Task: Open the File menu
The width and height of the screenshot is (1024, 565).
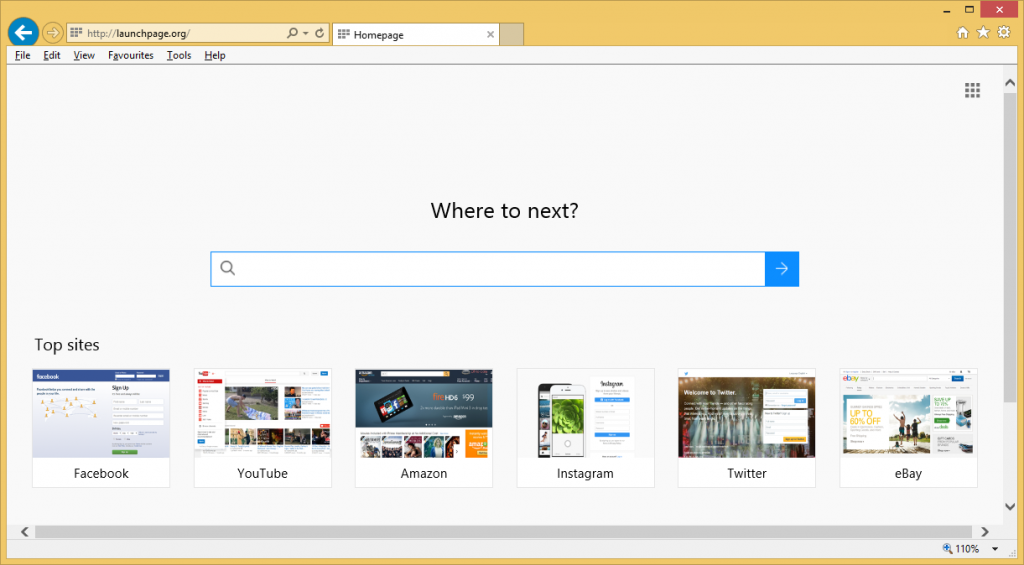Action: (23, 55)
